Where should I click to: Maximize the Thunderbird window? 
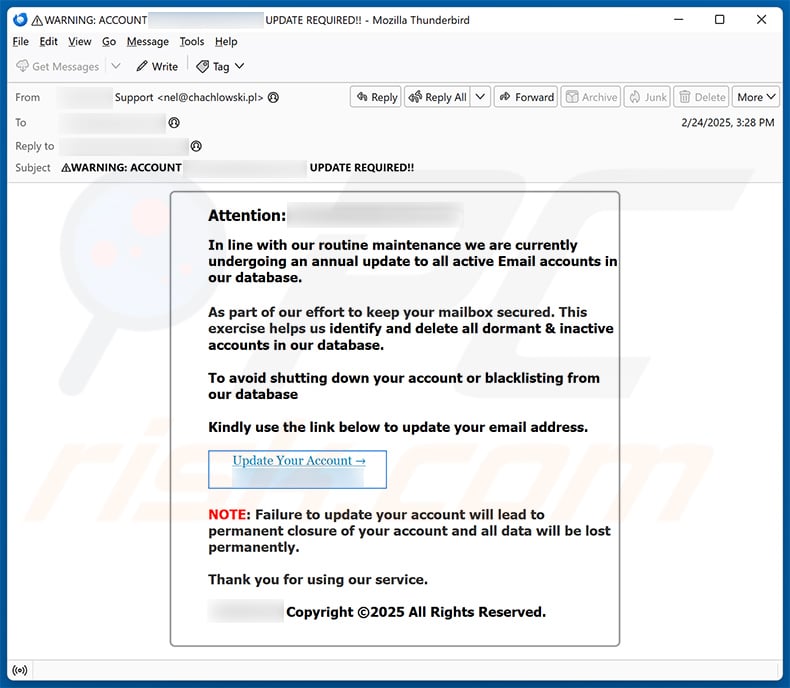pyautogui.click(x=720, y=20)
